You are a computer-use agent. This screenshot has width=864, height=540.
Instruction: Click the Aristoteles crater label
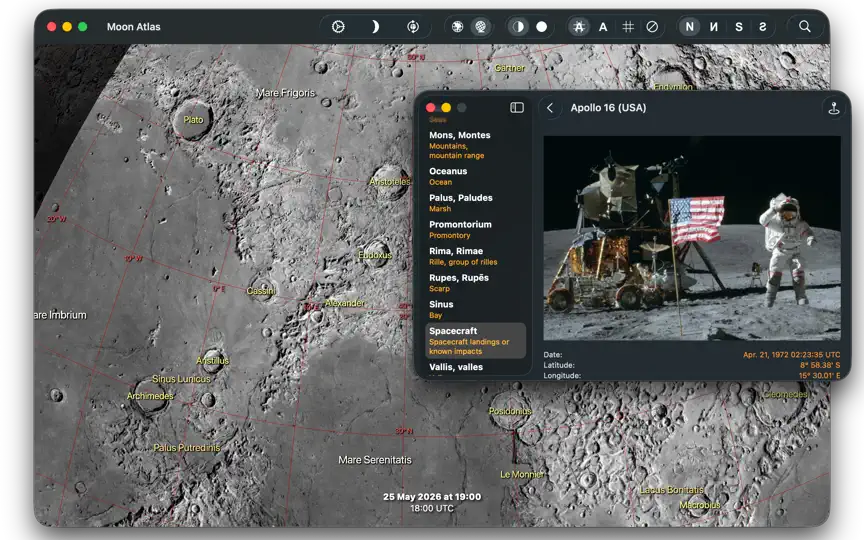coord(390,181)
